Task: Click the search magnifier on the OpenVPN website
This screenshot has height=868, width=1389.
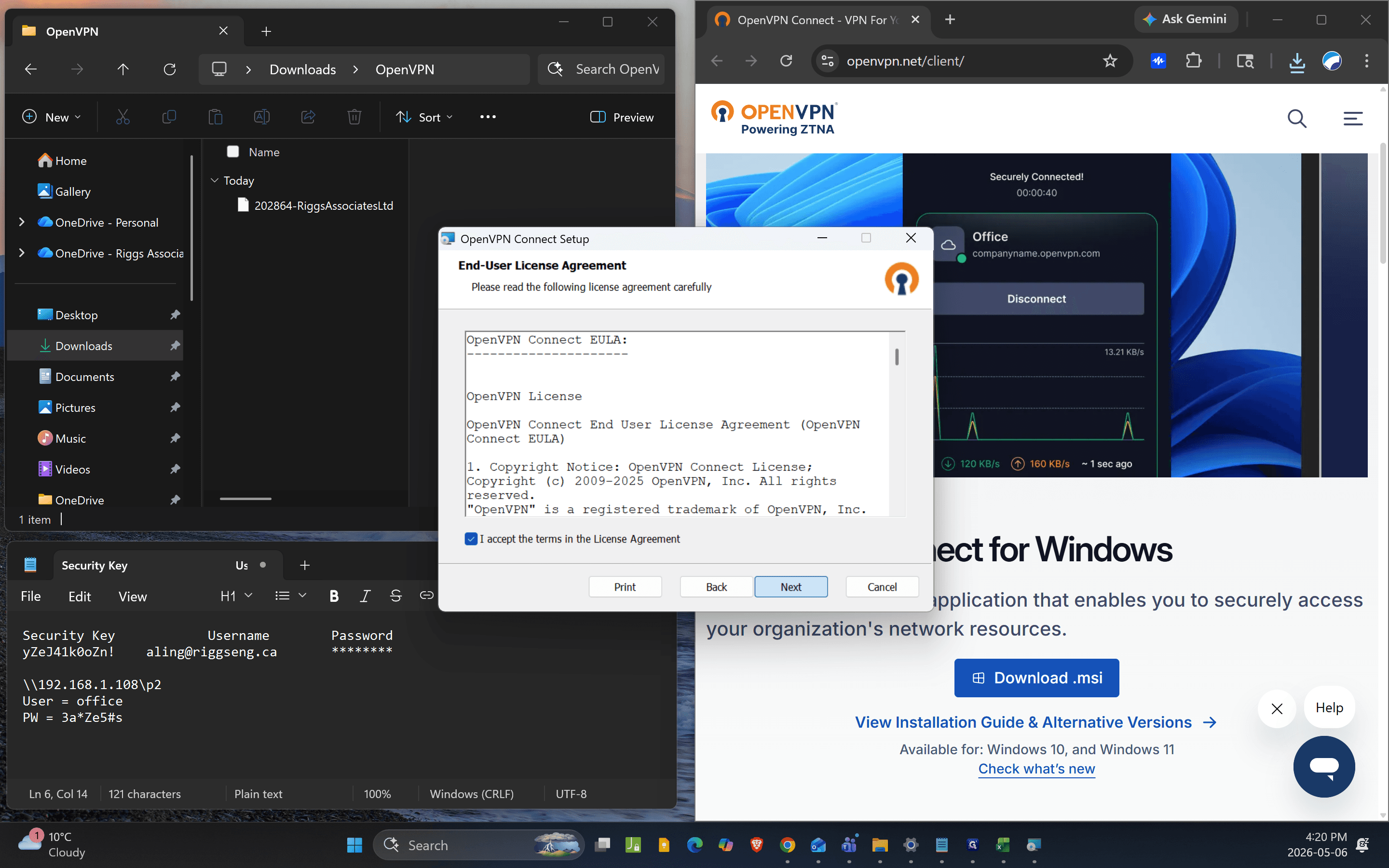Action: [1296, 119]
